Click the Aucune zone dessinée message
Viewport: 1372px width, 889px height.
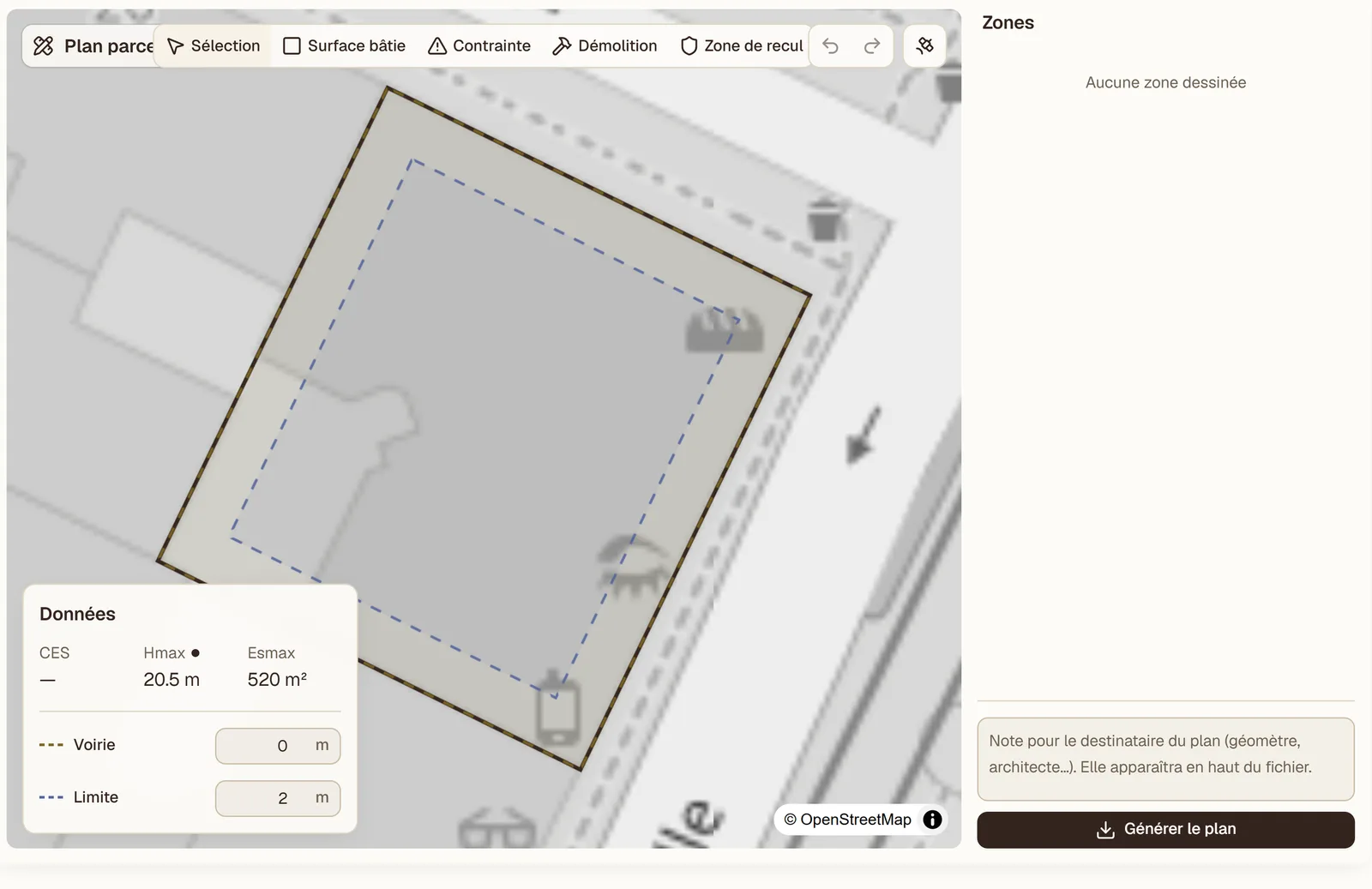pyautogui.click(x=1165, y=83)
